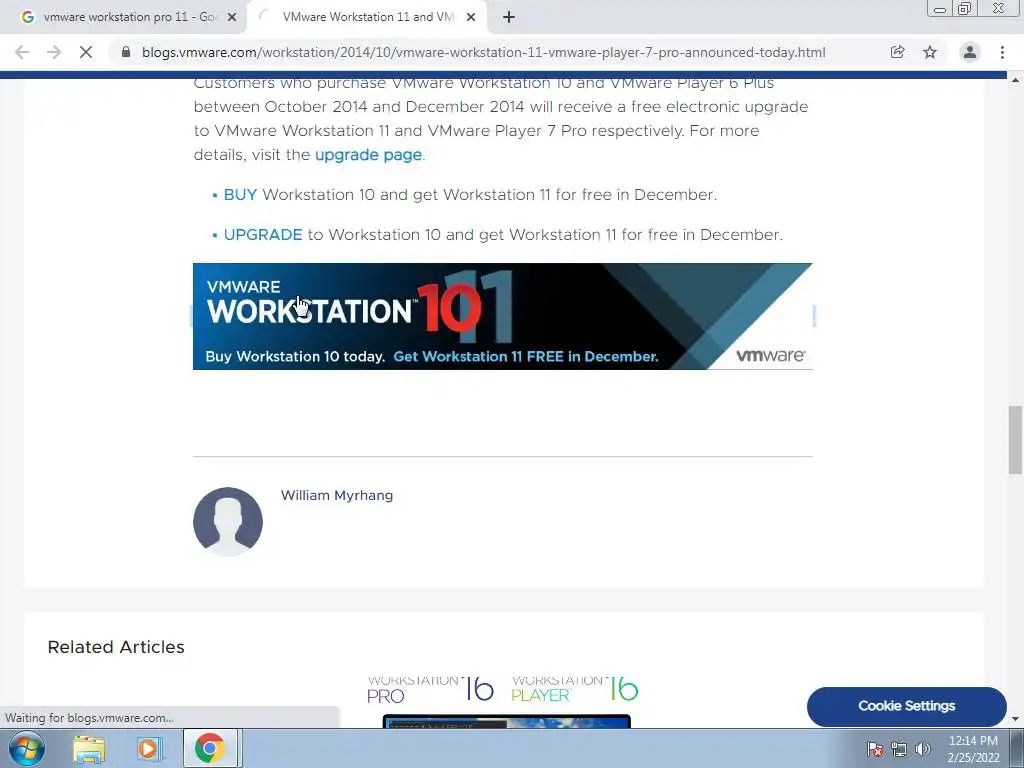Viewport: 1024px width, 768px height.
Task: Stop loading the page
Action: click(x=86, y=52)
